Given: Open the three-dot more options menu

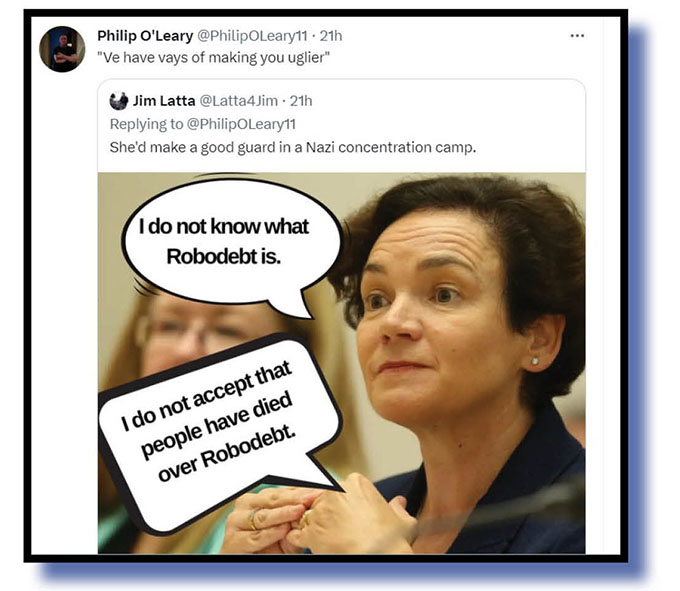Looking at the screenshot, I should [577, 36].
